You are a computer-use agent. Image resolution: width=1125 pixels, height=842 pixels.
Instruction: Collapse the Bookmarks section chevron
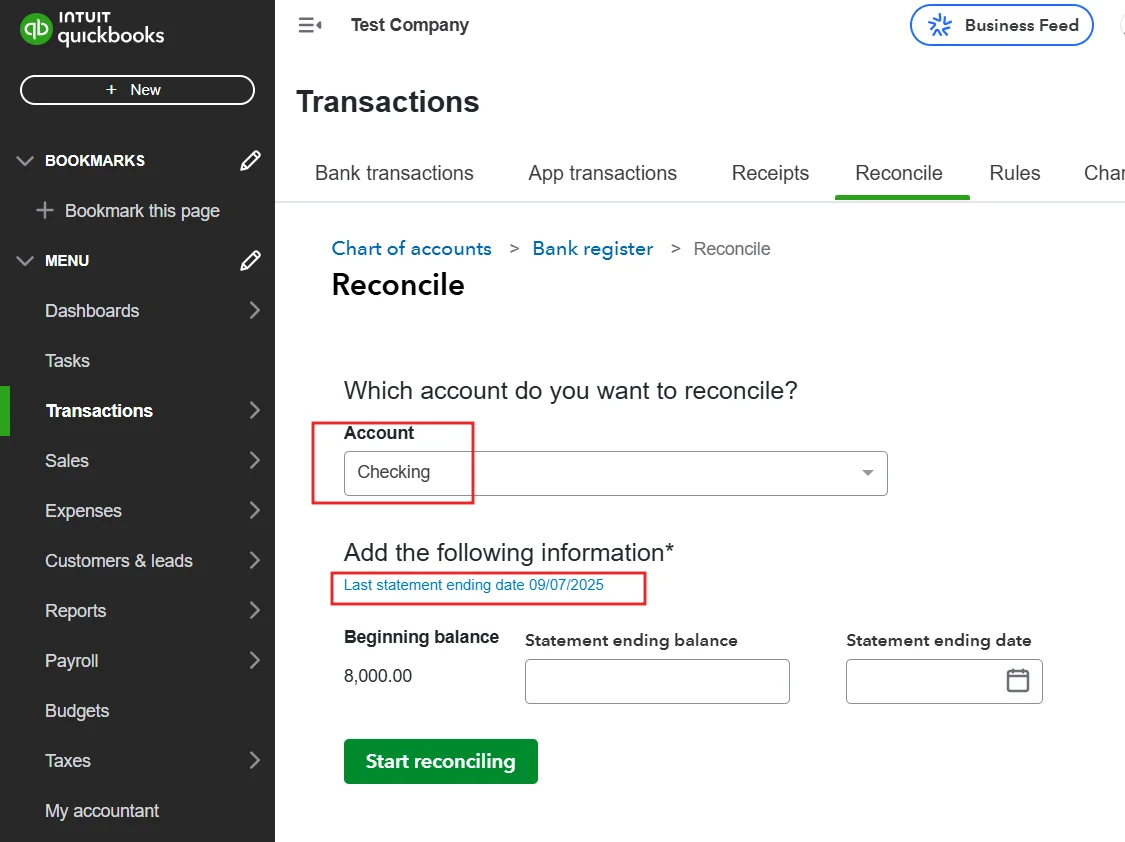25,160
